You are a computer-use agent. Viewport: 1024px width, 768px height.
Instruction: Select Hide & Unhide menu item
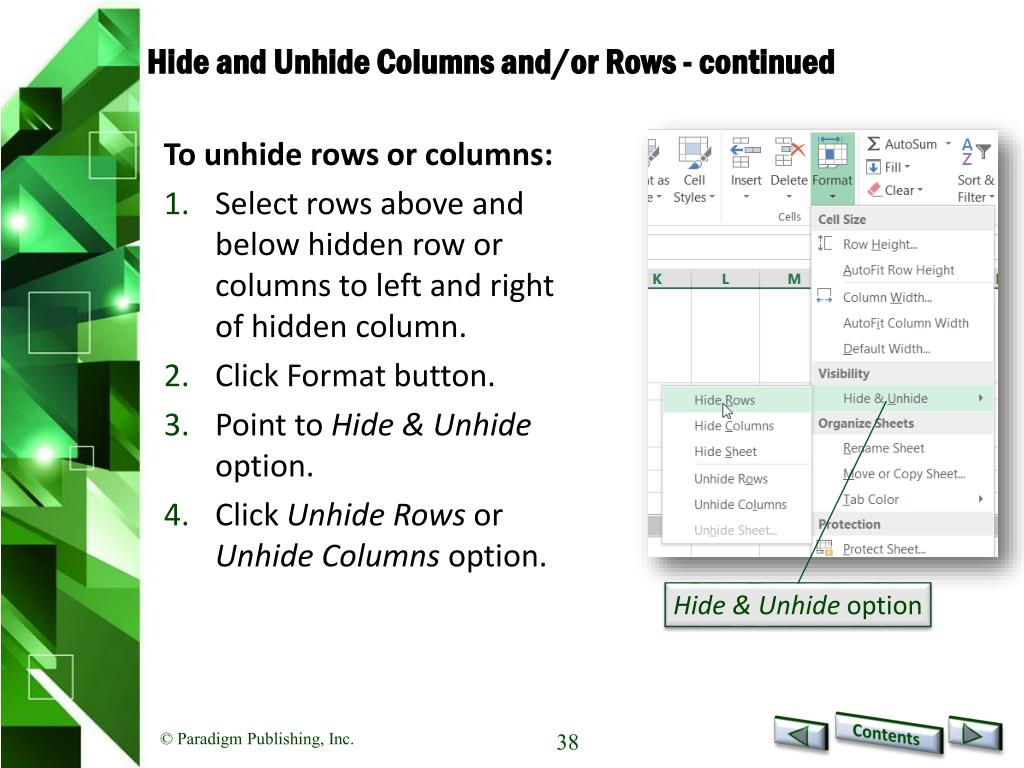click(x=903, y=398)
